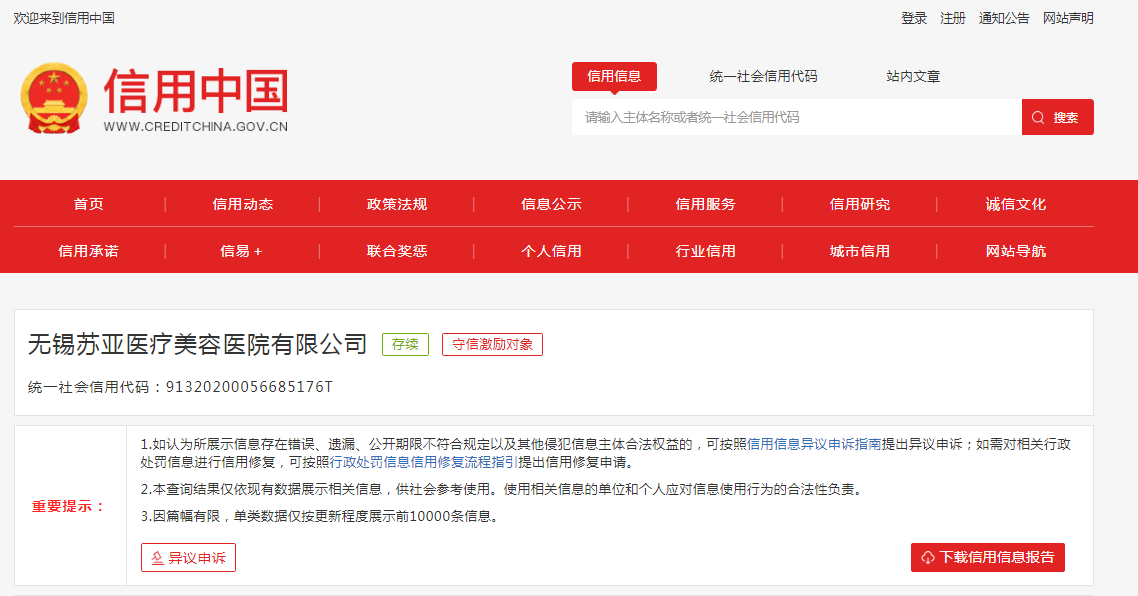Click notice line 2 about 本查询结果

[503, 489]
